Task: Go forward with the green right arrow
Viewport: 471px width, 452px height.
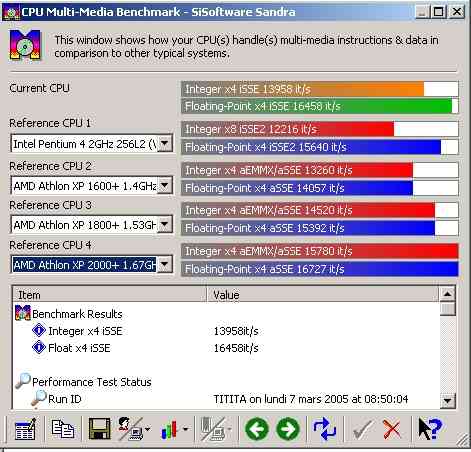Action: coord(288,429)
